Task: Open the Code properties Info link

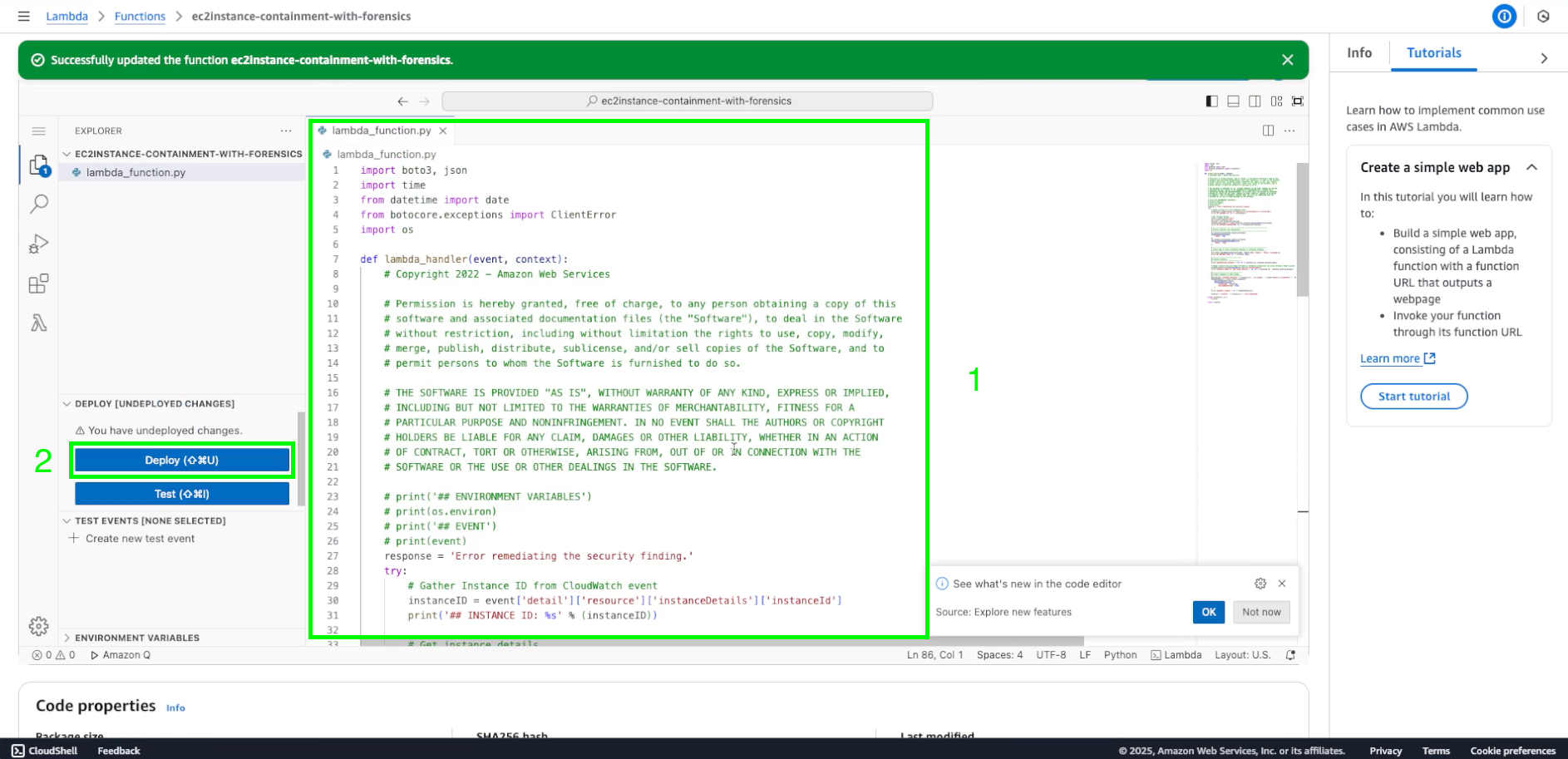Action: click(x=175, y=708)
